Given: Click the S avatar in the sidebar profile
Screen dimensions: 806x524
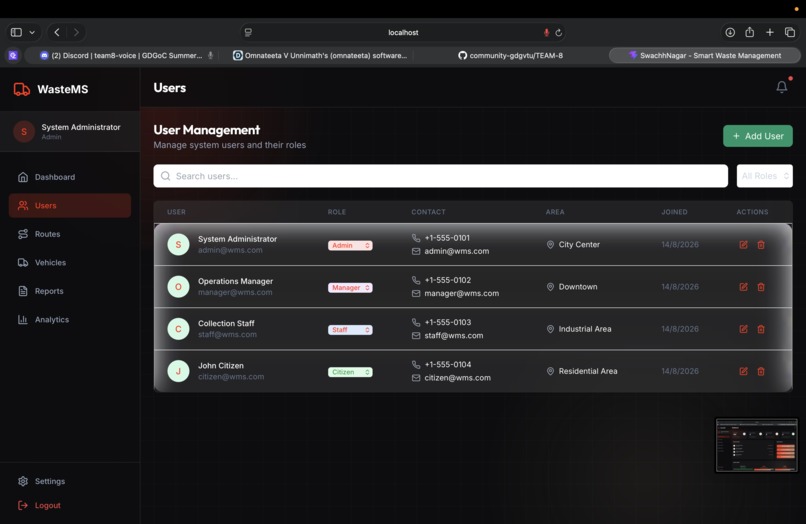Looking at the screenshot, I should point(24,132).
